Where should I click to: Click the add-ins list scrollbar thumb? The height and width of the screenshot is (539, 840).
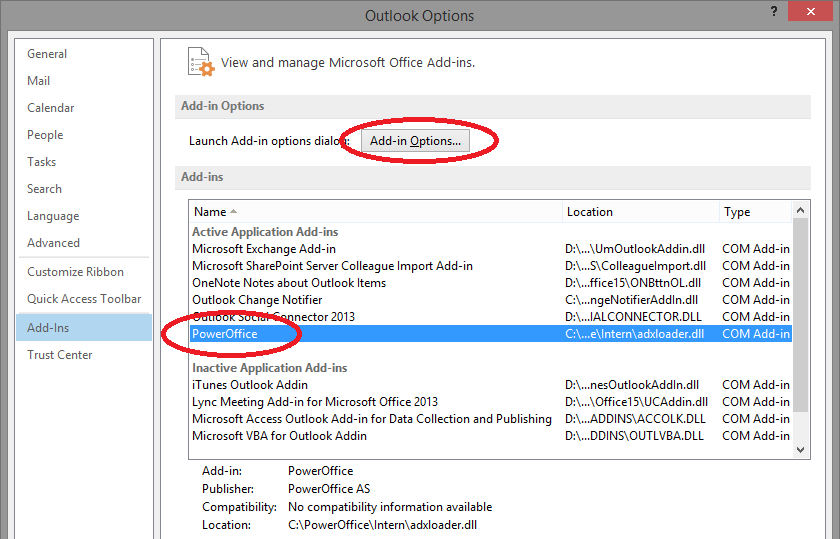click(800, 315)
